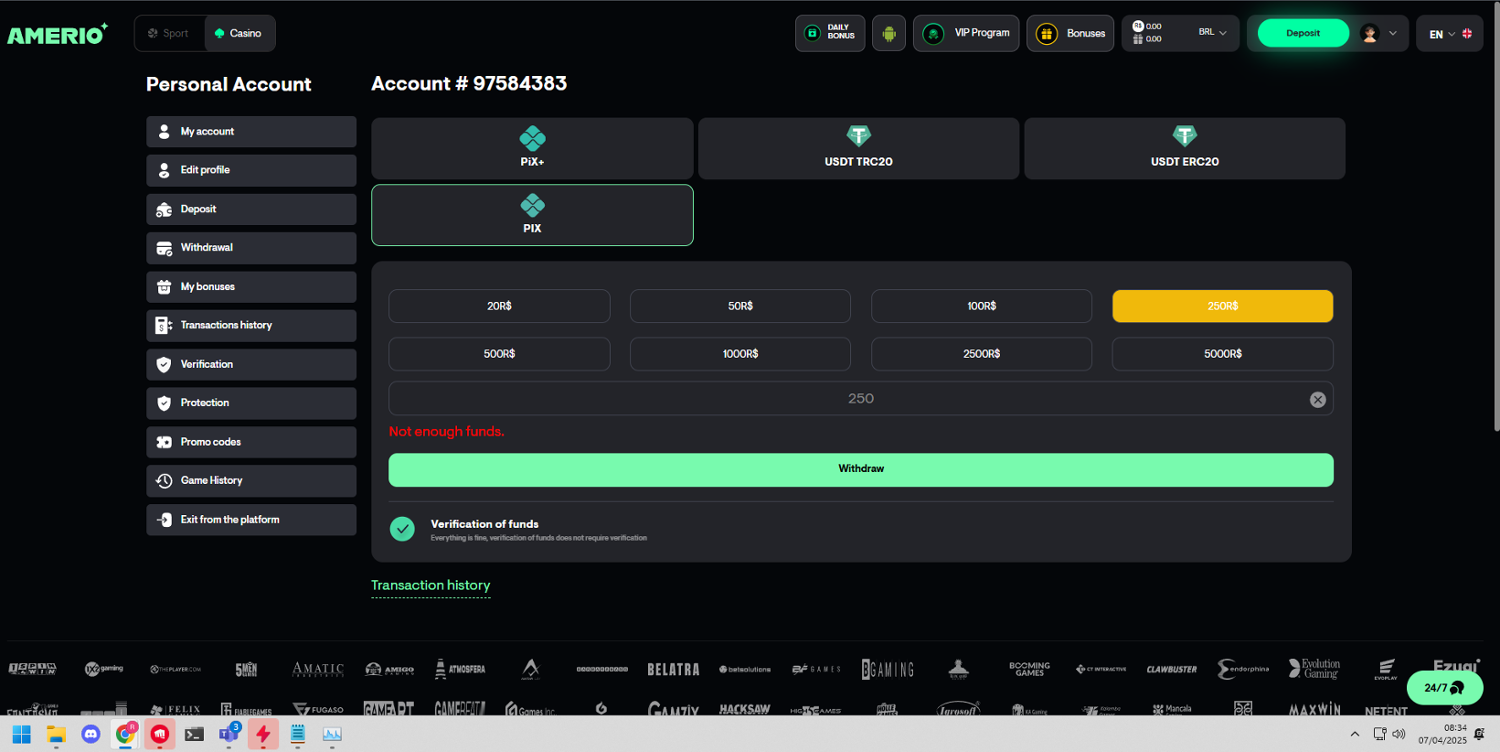This screenshot has width=1500, height=752.
Task: Select the USDT ERC20 payment method
Action: [x=1184, y=148]
